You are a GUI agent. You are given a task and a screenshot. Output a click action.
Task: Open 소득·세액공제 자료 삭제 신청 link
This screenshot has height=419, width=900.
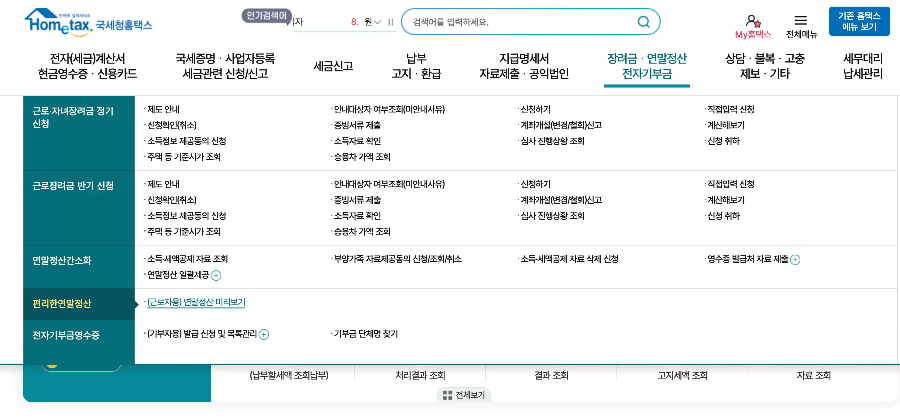pos(569,259)
